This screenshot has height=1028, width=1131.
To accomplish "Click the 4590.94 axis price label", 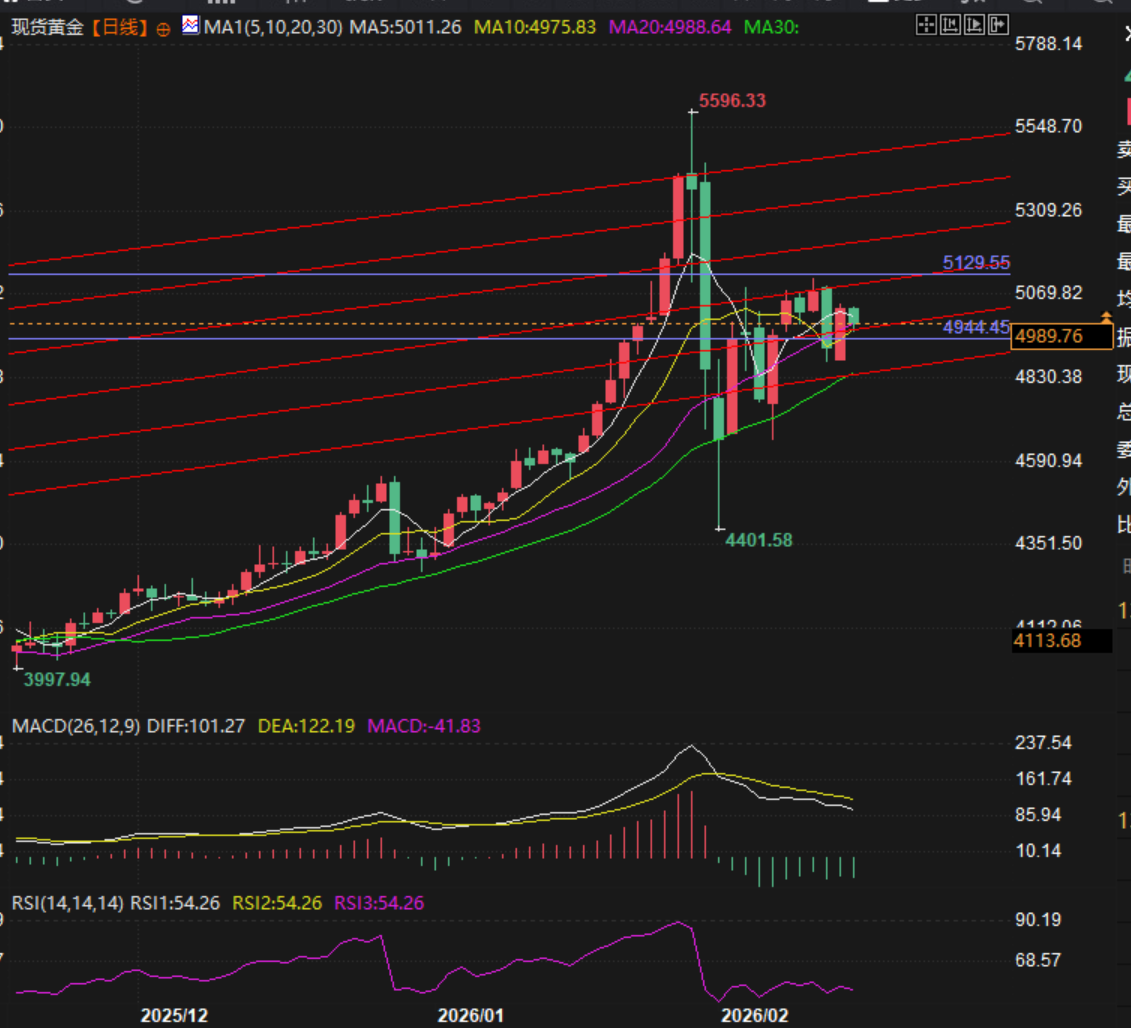I will [1048, 460].
